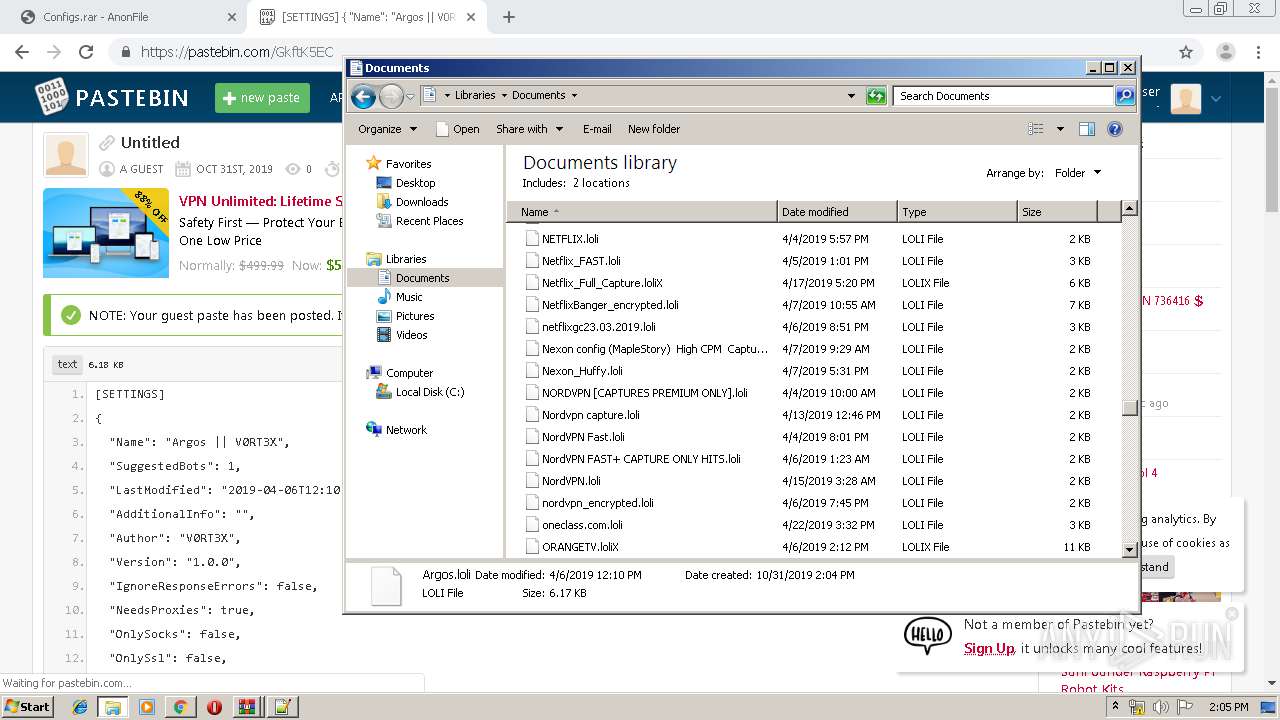The image size is (1280, 720).
Task: Click the Chrome taskbar icon
Action: (180, 707)
